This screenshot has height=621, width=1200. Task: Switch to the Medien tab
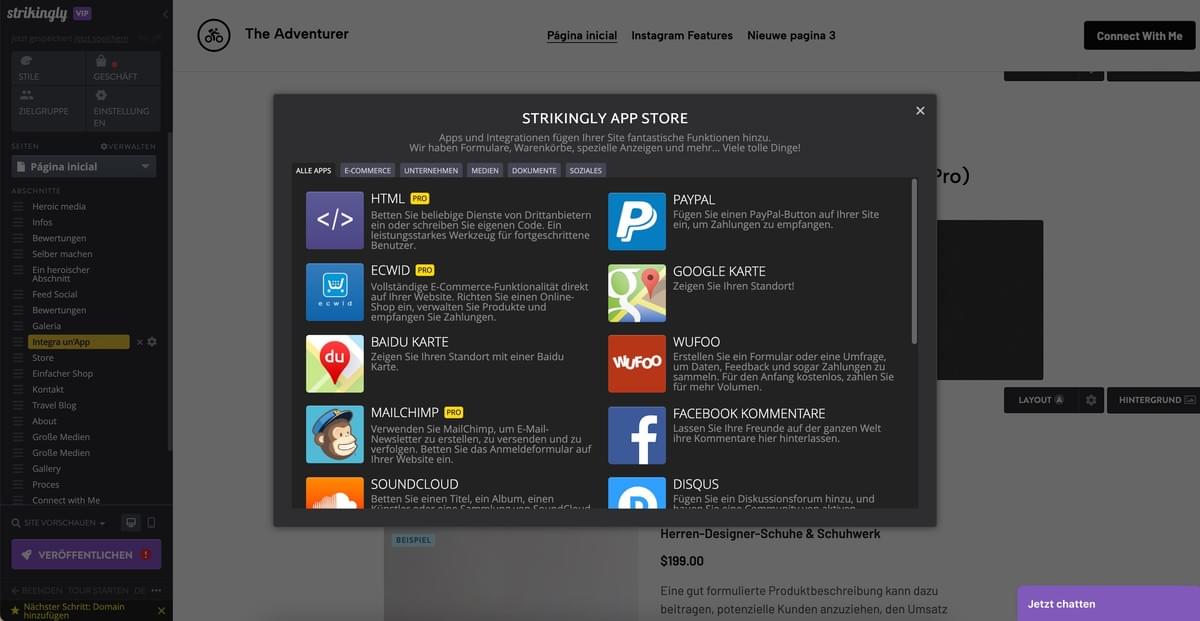(485, 171)
